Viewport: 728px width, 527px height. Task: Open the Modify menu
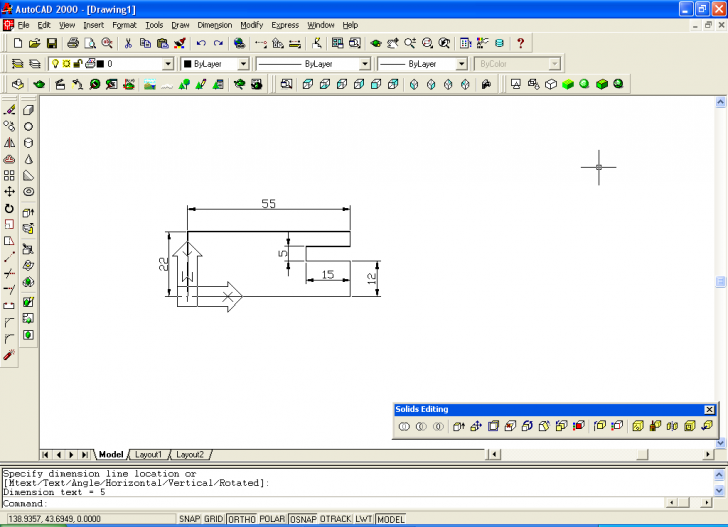252,25
